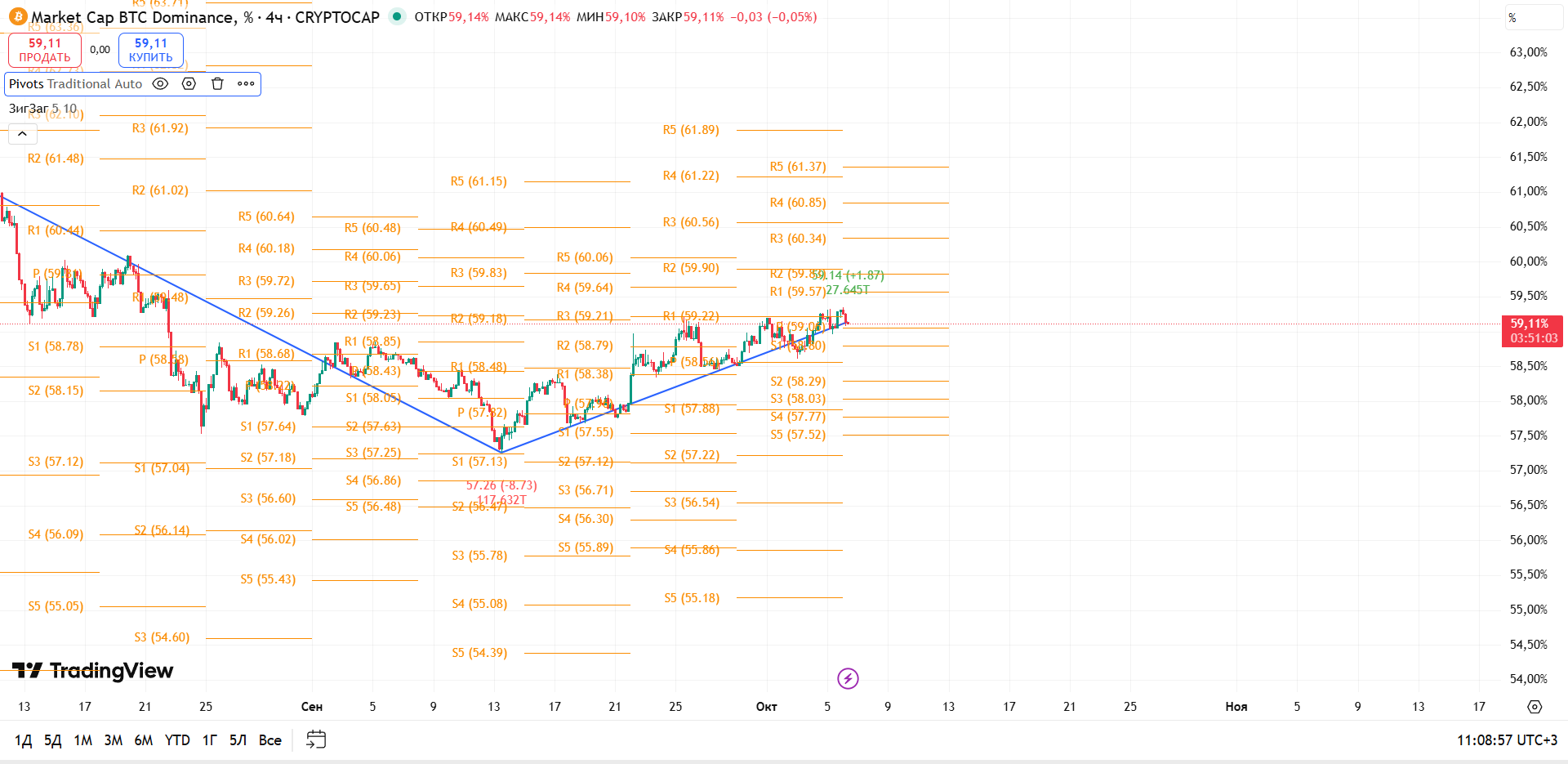Select the 6М time range

[x=144, y=740]
